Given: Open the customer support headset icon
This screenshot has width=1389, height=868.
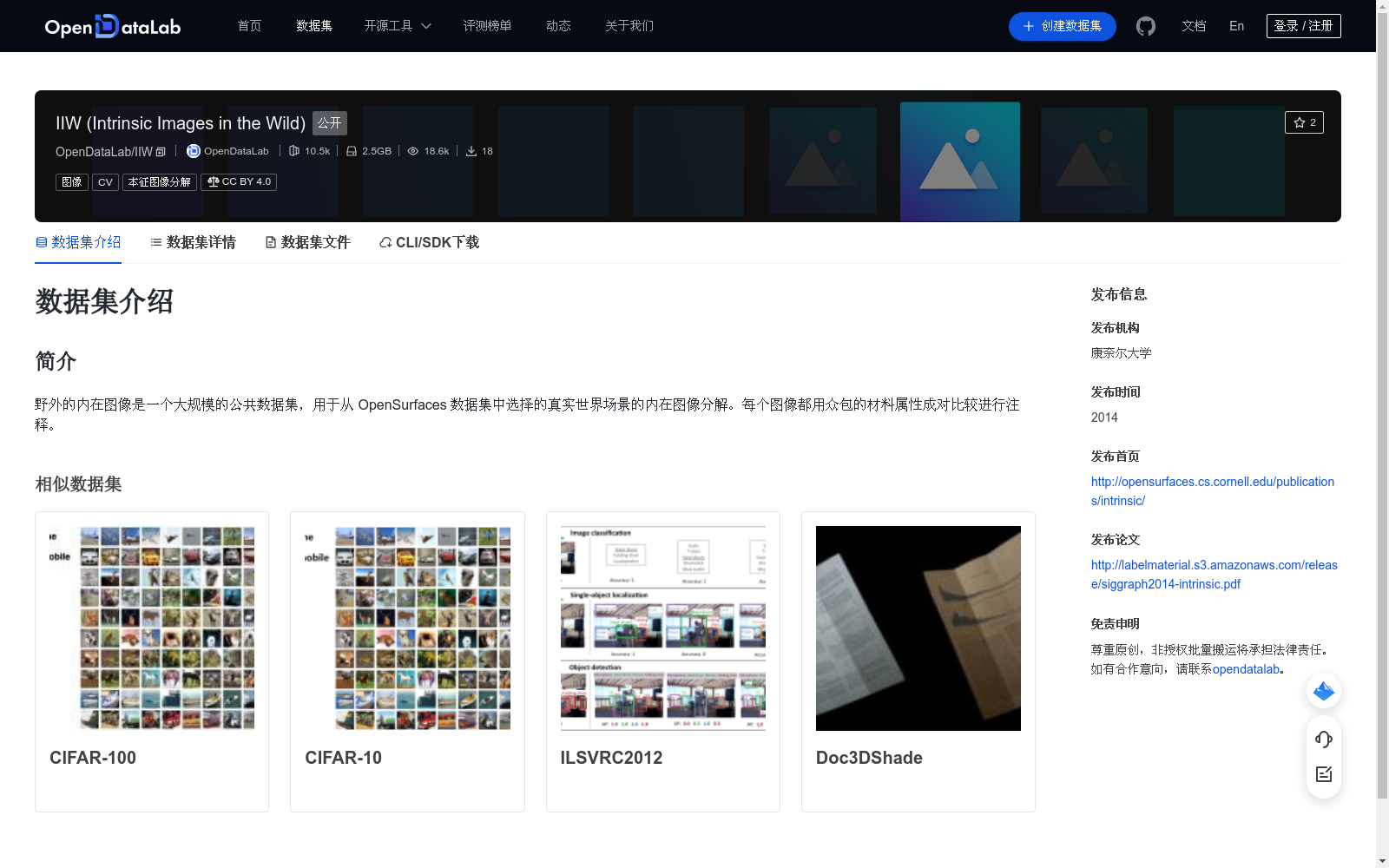Looking at the screenshot, I should [1324, 739].
